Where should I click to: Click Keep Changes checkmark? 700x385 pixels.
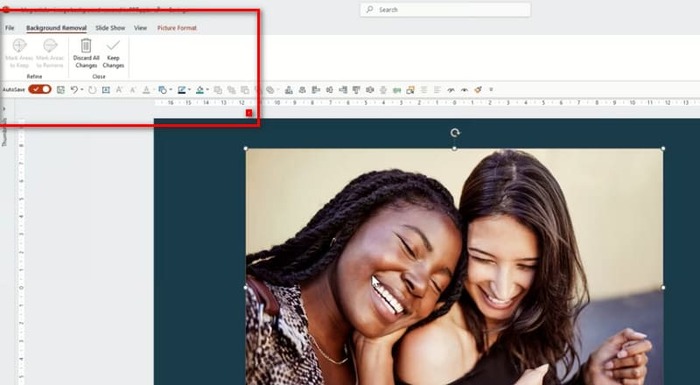pyautogui.click(x=113, y=45)
